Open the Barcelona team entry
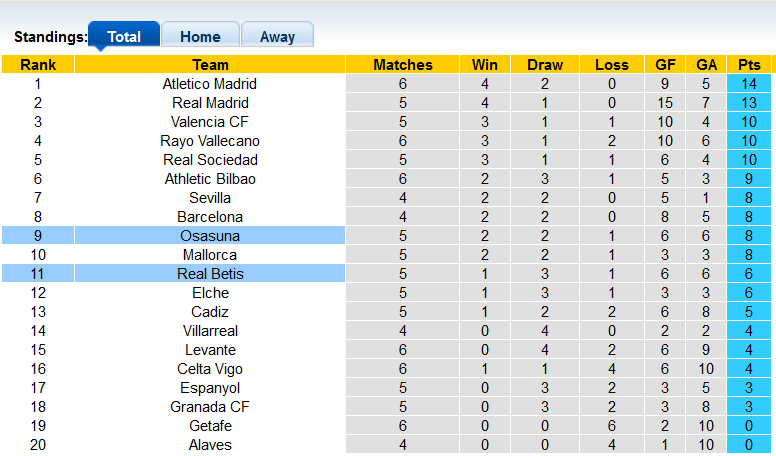Image resolution: width=776 pixels, height=456 pixels. pos(210,217)
